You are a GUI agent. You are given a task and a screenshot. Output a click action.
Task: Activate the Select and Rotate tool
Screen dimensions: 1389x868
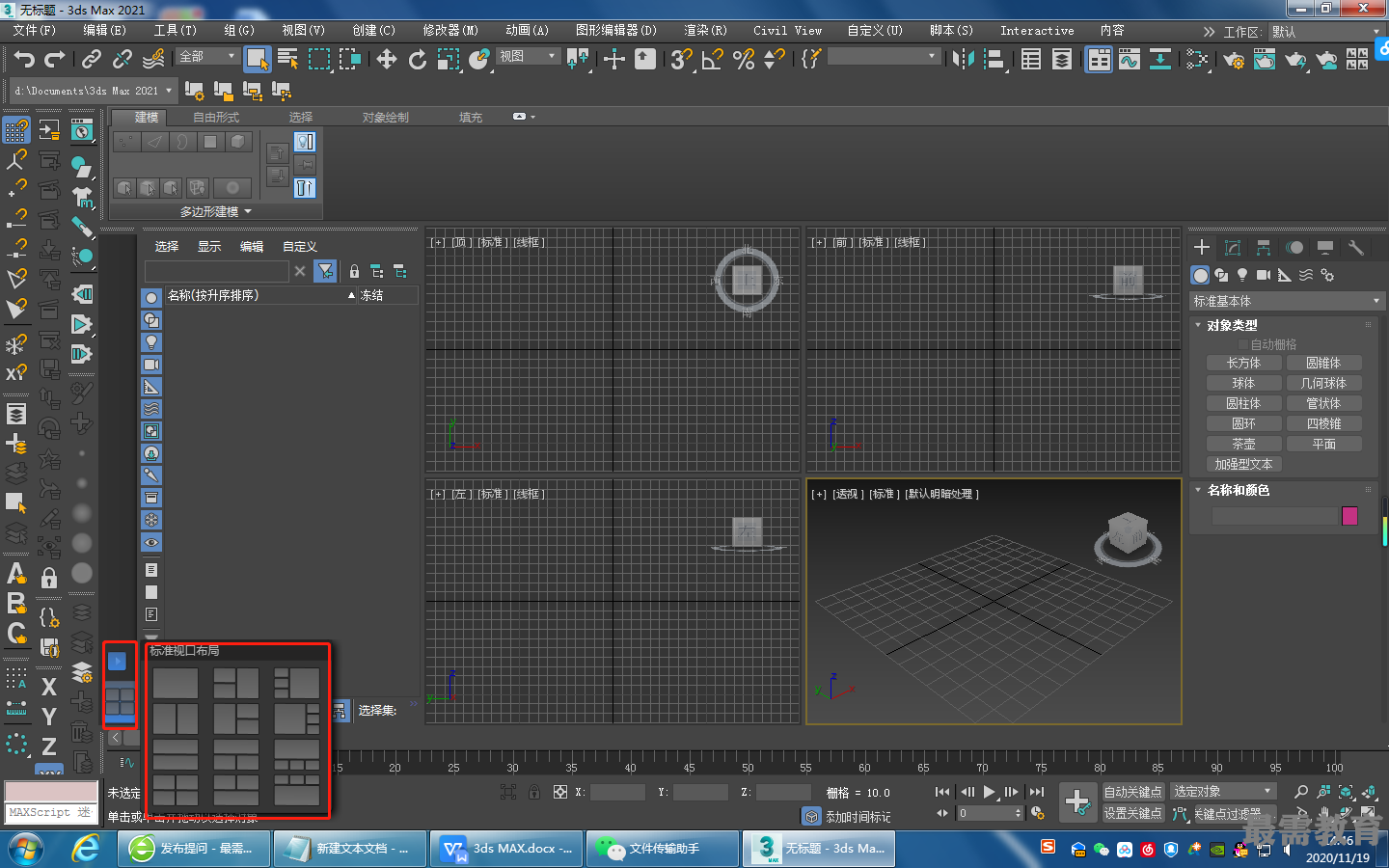click(x=418, y=60)
